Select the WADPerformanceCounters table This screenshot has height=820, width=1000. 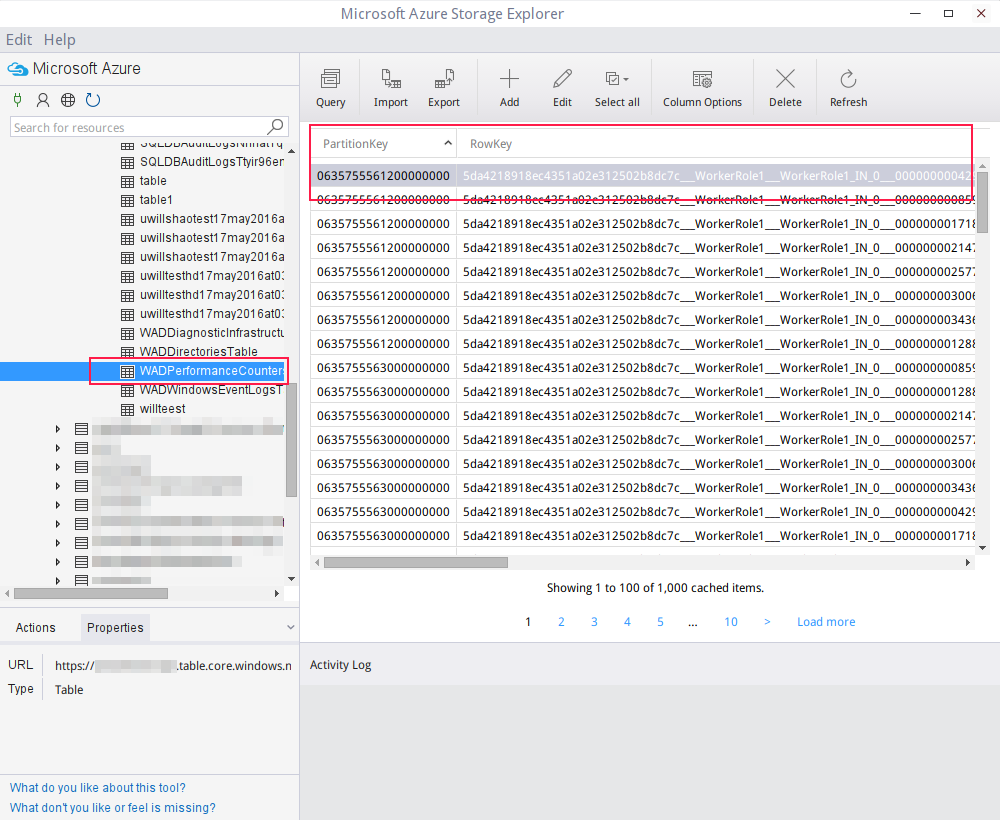pos(212,370)
